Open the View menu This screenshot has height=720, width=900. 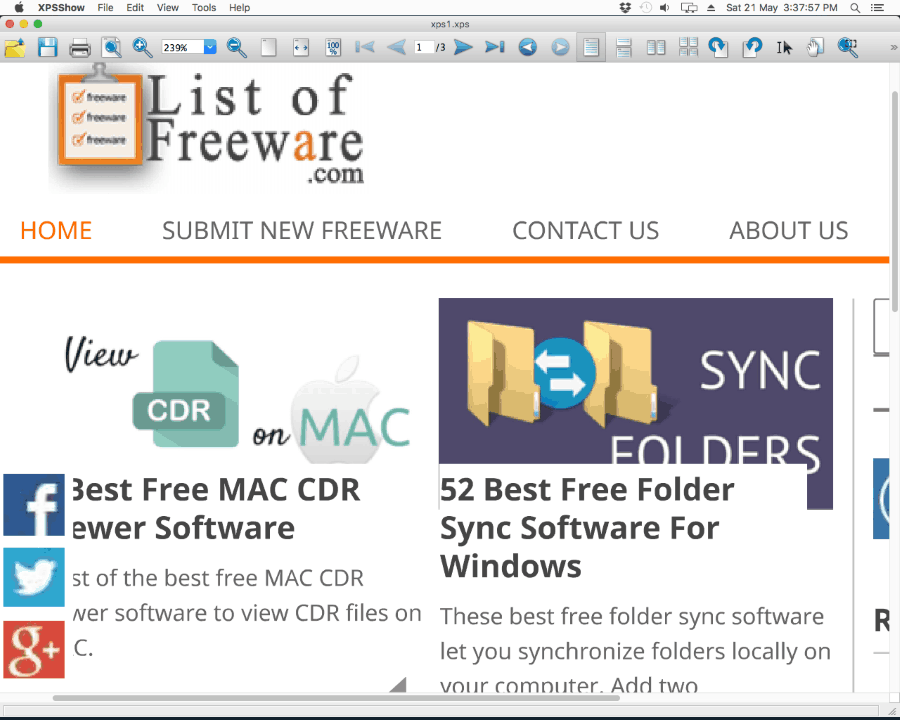pos(168,7)
